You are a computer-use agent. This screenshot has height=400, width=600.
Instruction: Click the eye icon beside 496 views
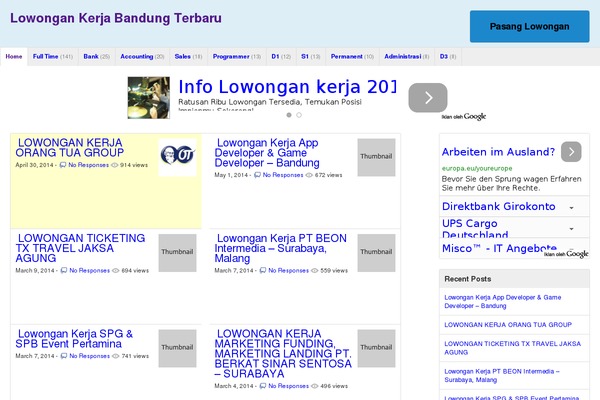pyautogui.click(x=315, y=386)
